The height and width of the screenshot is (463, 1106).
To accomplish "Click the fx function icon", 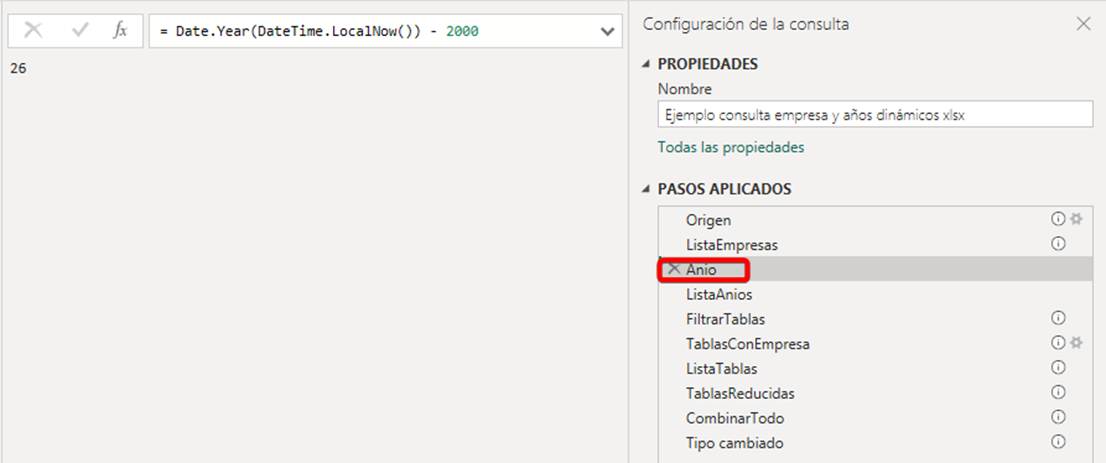I will pos(120,31).
